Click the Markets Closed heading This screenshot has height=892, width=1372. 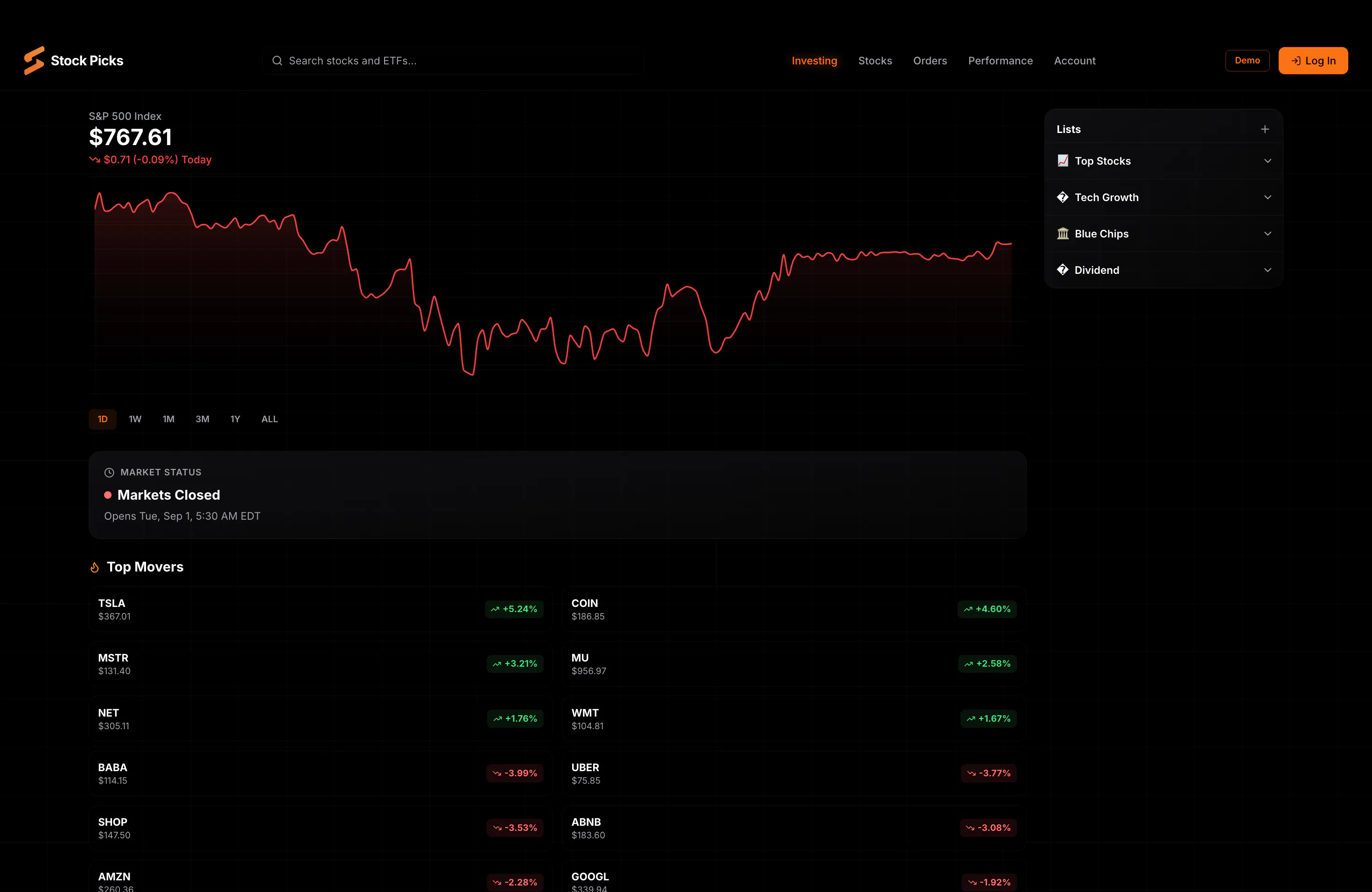169,495
